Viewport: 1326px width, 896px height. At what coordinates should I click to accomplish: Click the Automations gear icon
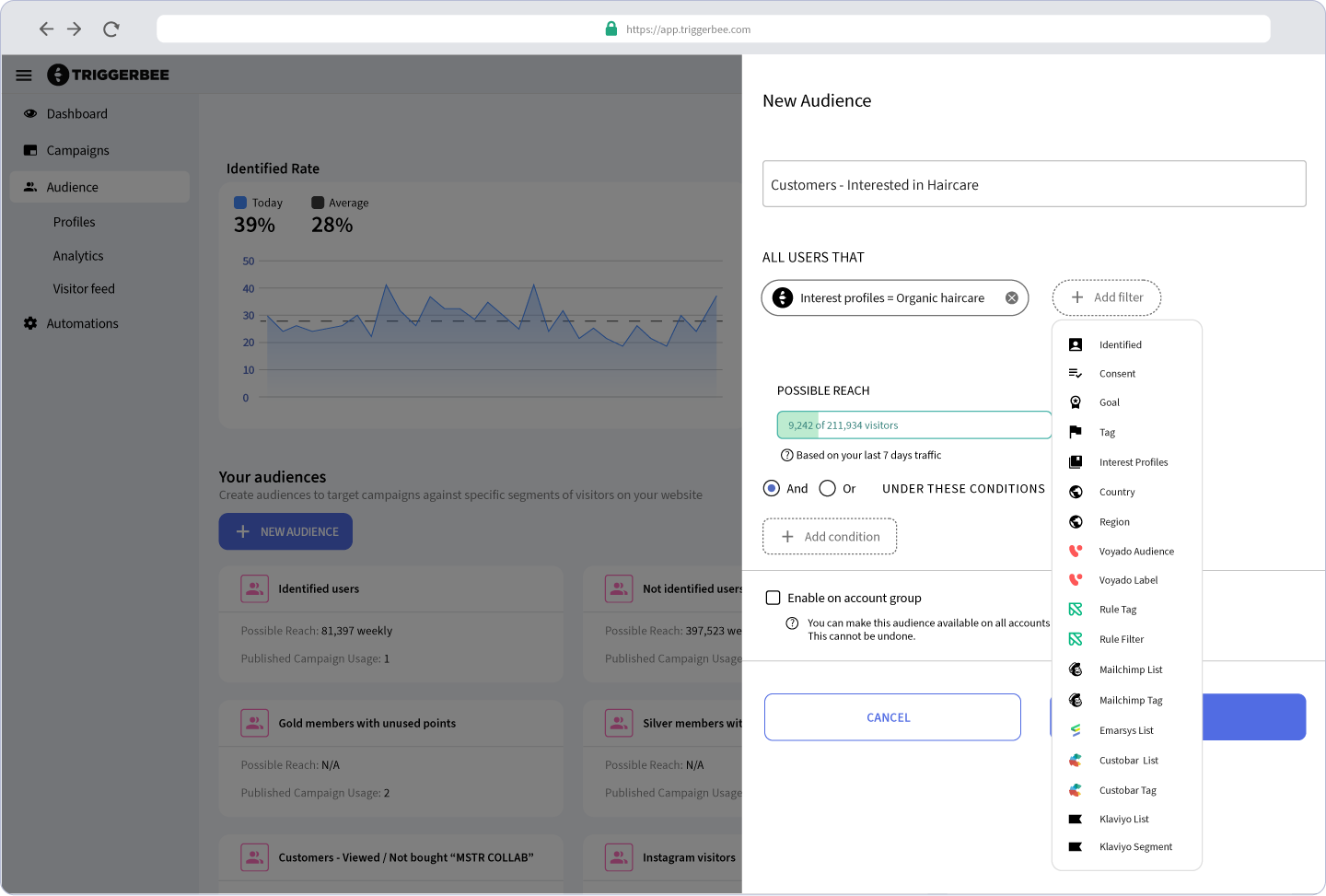[30, 323]
